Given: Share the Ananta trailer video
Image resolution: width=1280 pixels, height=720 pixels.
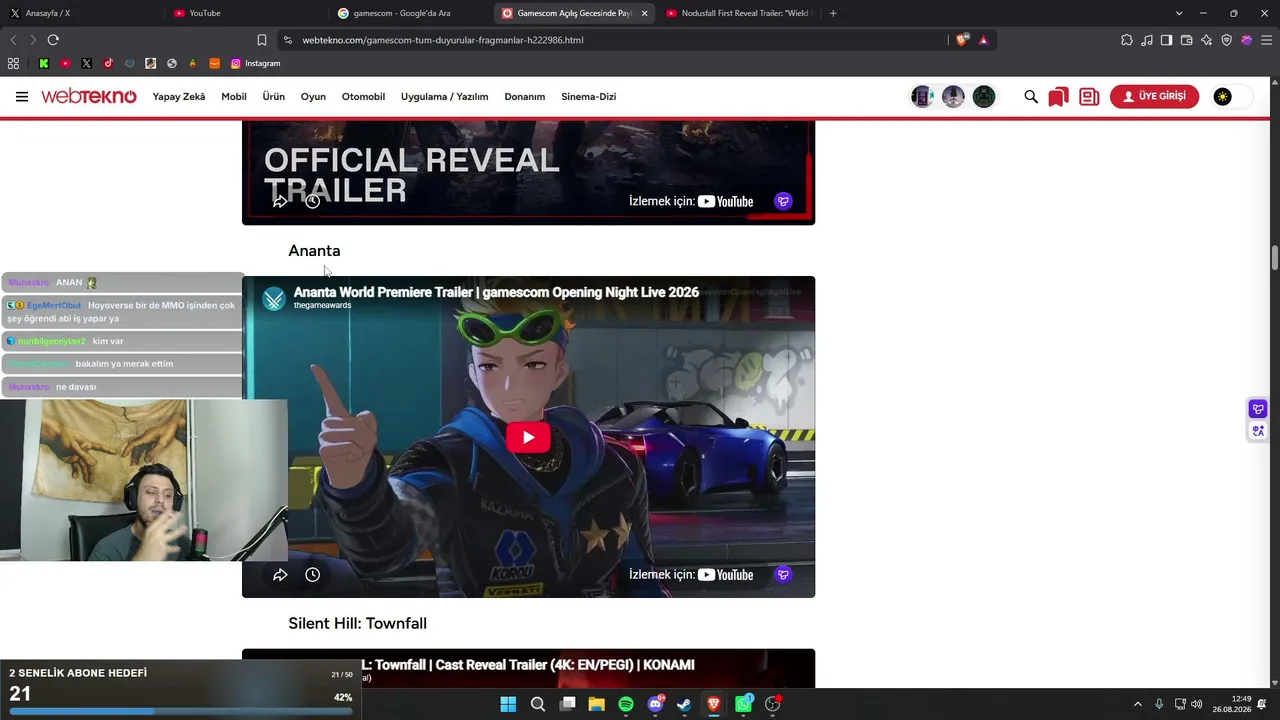Looking at the screenshot, I should pyautogui.click(x=280, y=575).
